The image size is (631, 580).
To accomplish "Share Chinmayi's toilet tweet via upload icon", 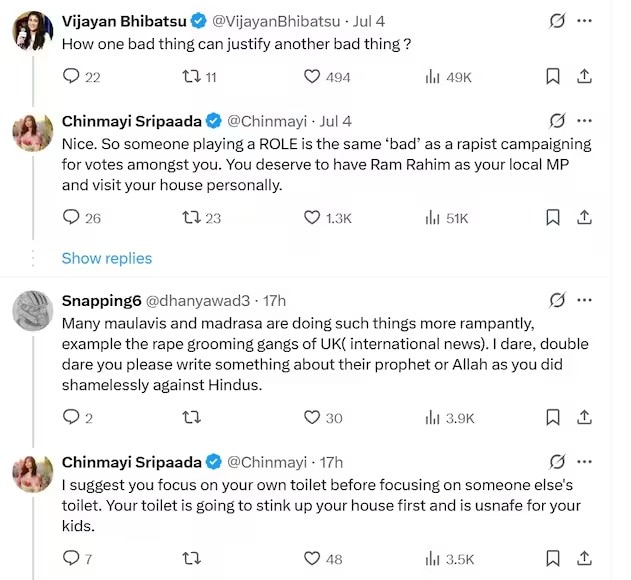I will click(x=584, y=558).
